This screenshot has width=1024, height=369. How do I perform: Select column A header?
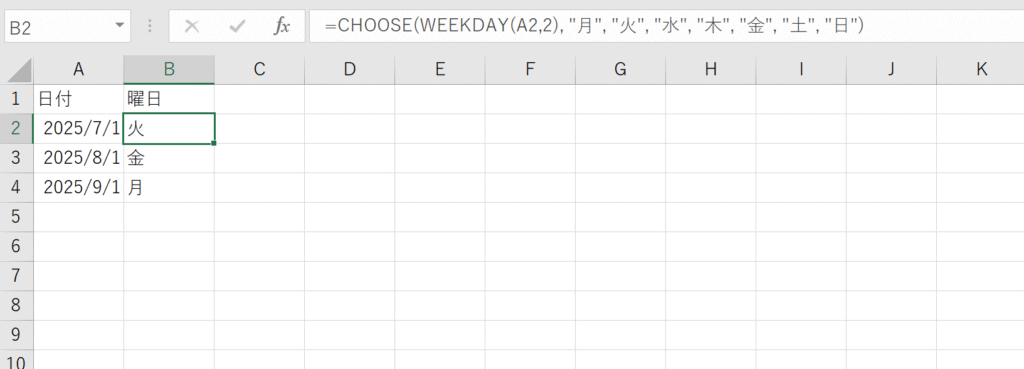pyautogui.click(x=78, y=69)
